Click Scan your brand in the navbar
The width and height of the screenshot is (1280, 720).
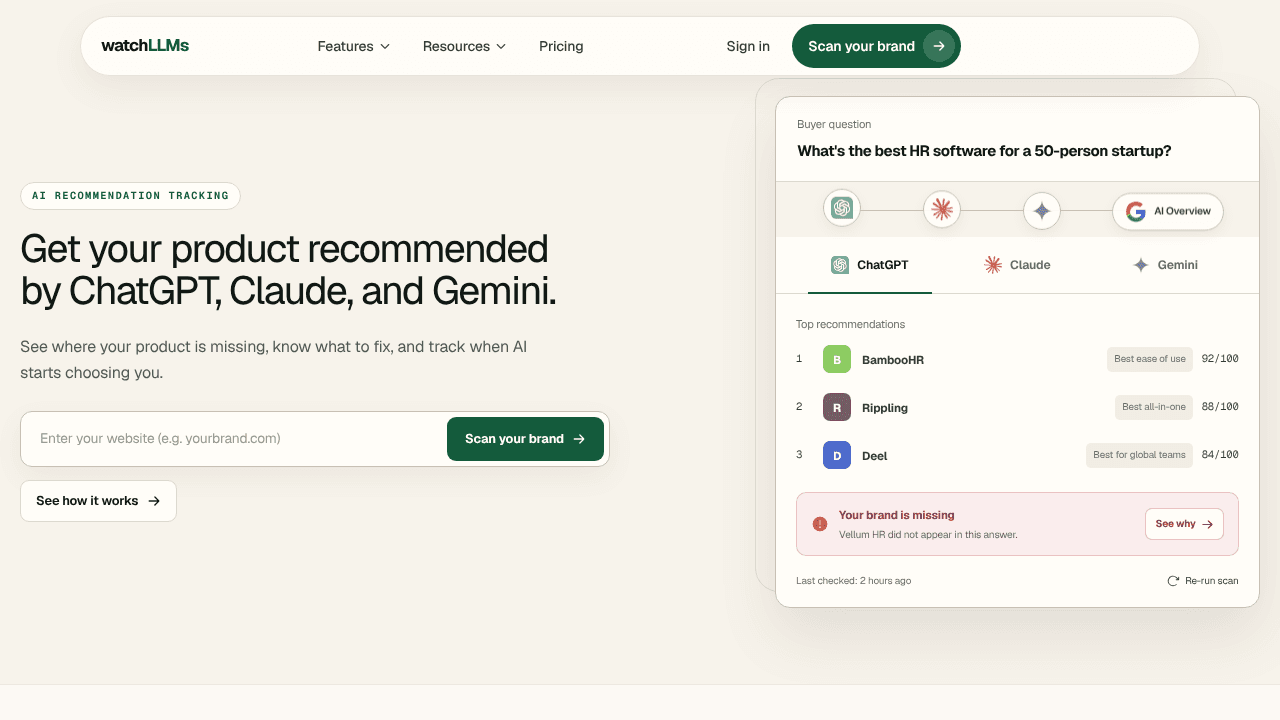click(x=876, y=46)
